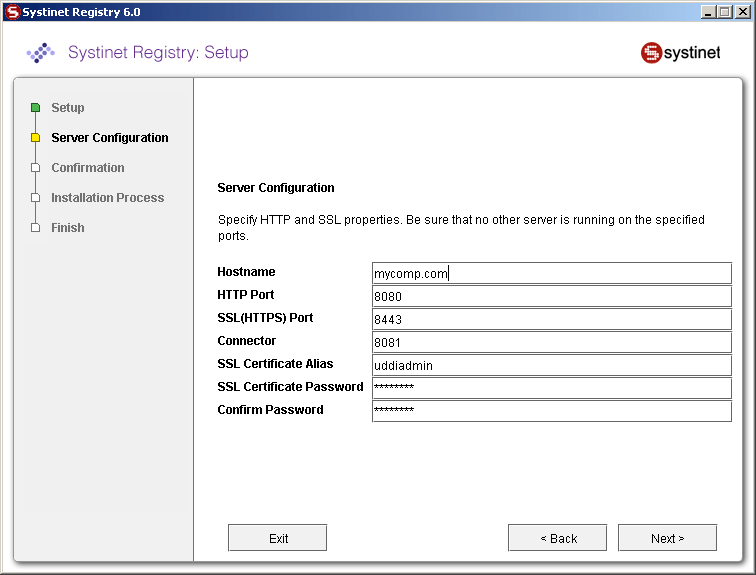The width and height of the screenshot is (756, 575).
Task: Click the purple dots Registry logo
Action: tap(40, 53)
